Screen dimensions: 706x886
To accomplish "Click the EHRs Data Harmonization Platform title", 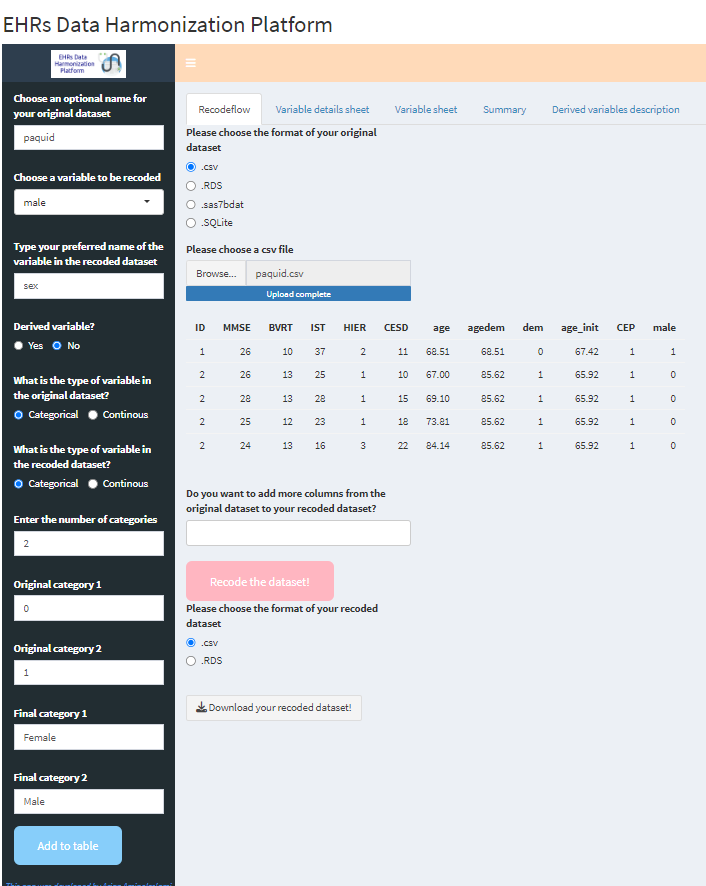I will [167, 25].
